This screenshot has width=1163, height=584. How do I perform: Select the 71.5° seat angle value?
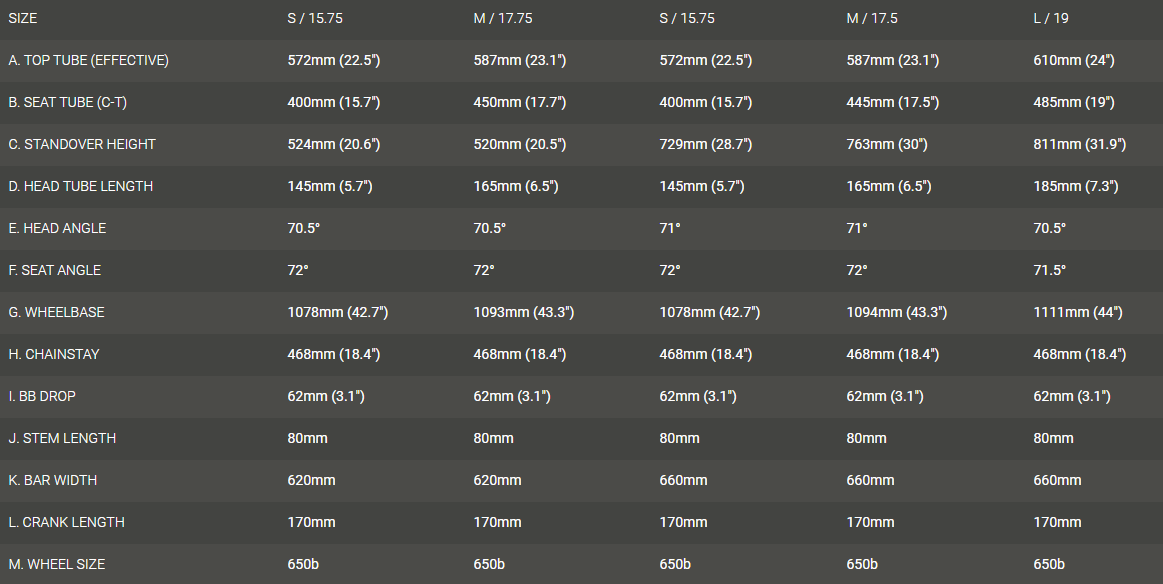[1049, 271]
